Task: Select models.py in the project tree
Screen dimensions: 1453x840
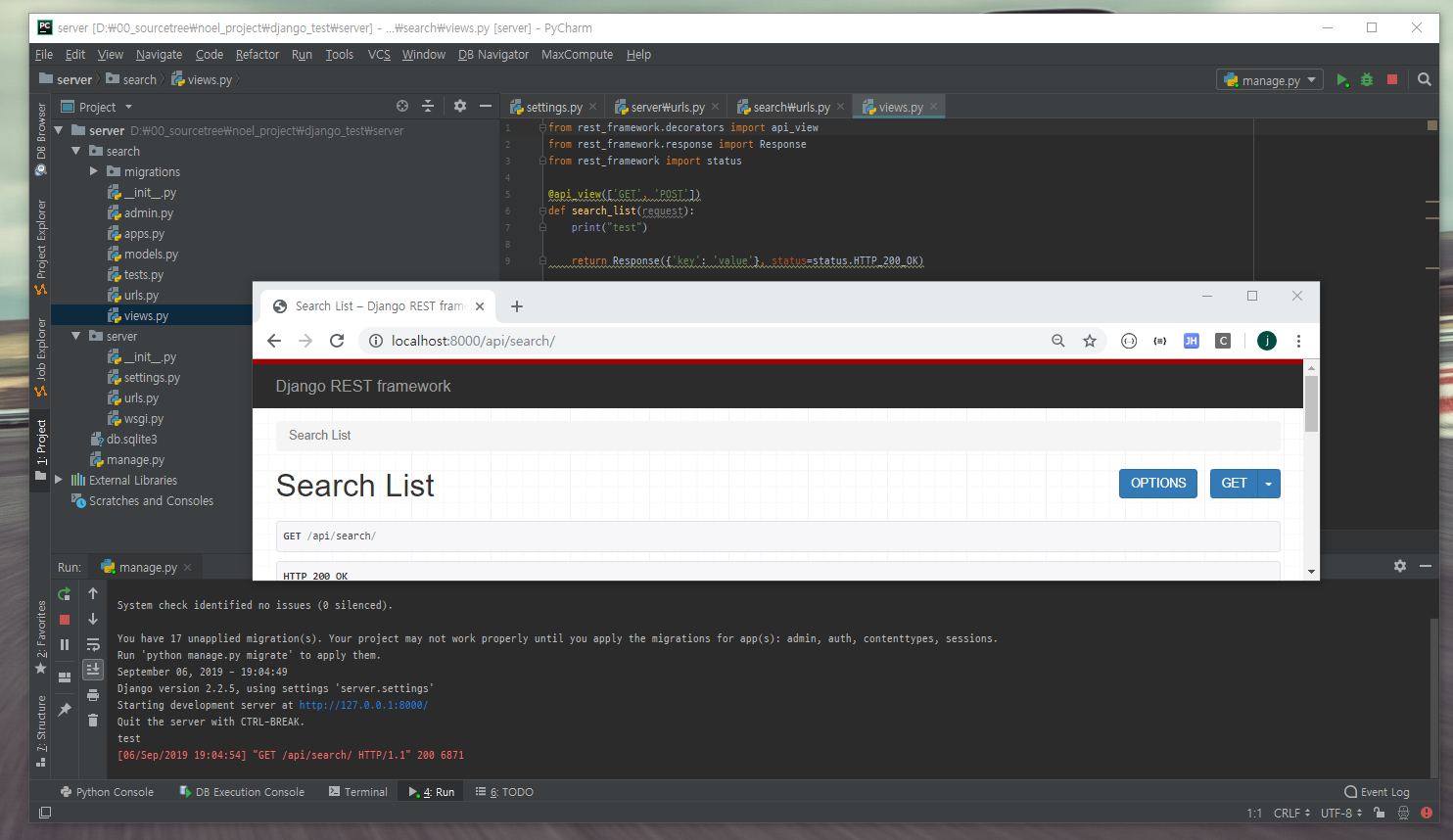Action: point(151,254)
